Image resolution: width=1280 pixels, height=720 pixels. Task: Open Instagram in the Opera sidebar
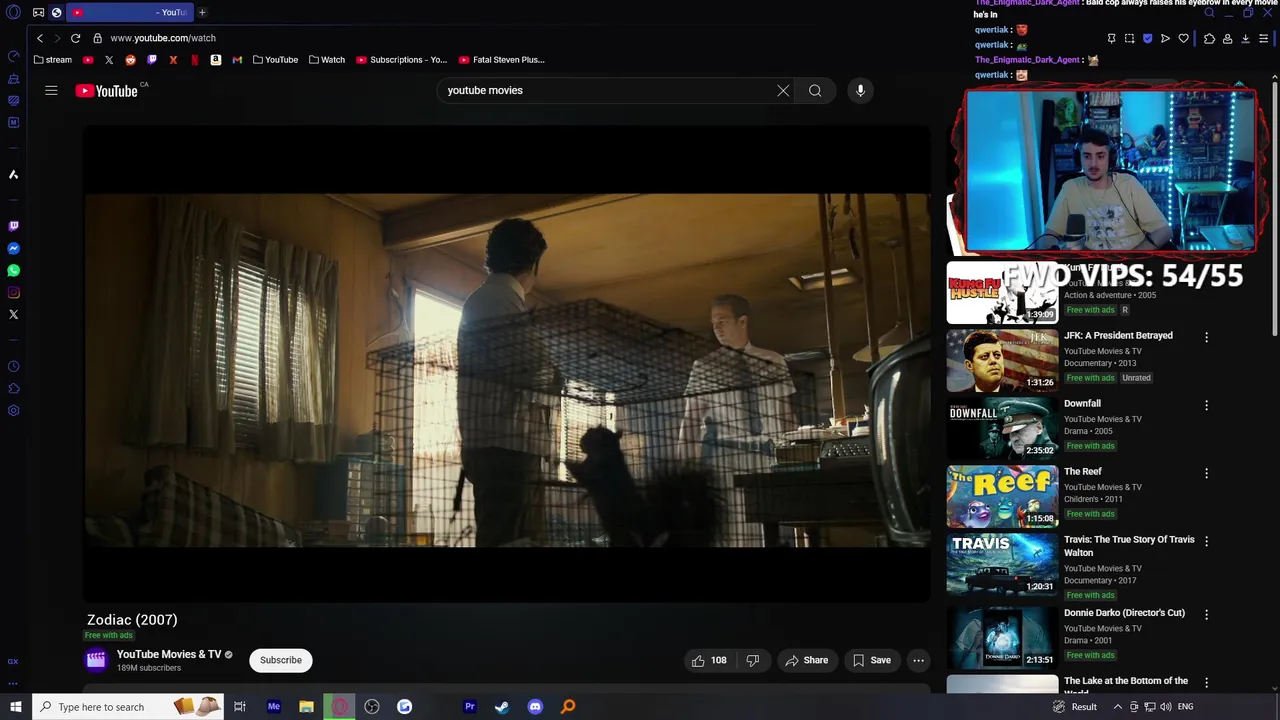(x=13, y=293)
